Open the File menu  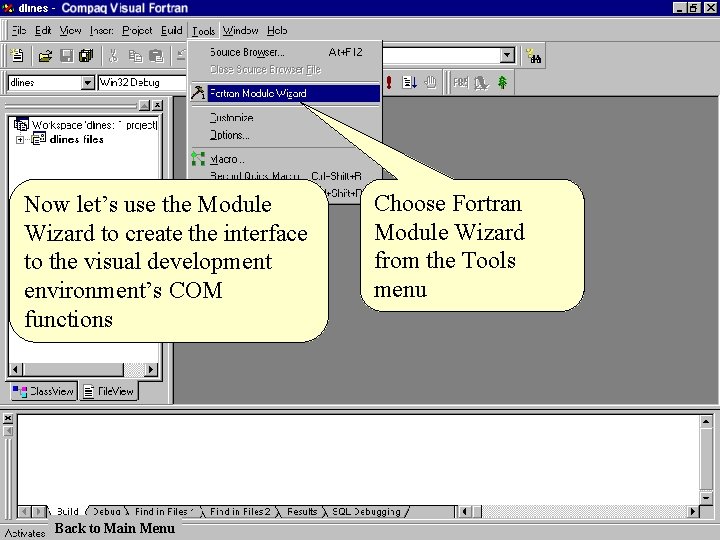coord(18,30)
